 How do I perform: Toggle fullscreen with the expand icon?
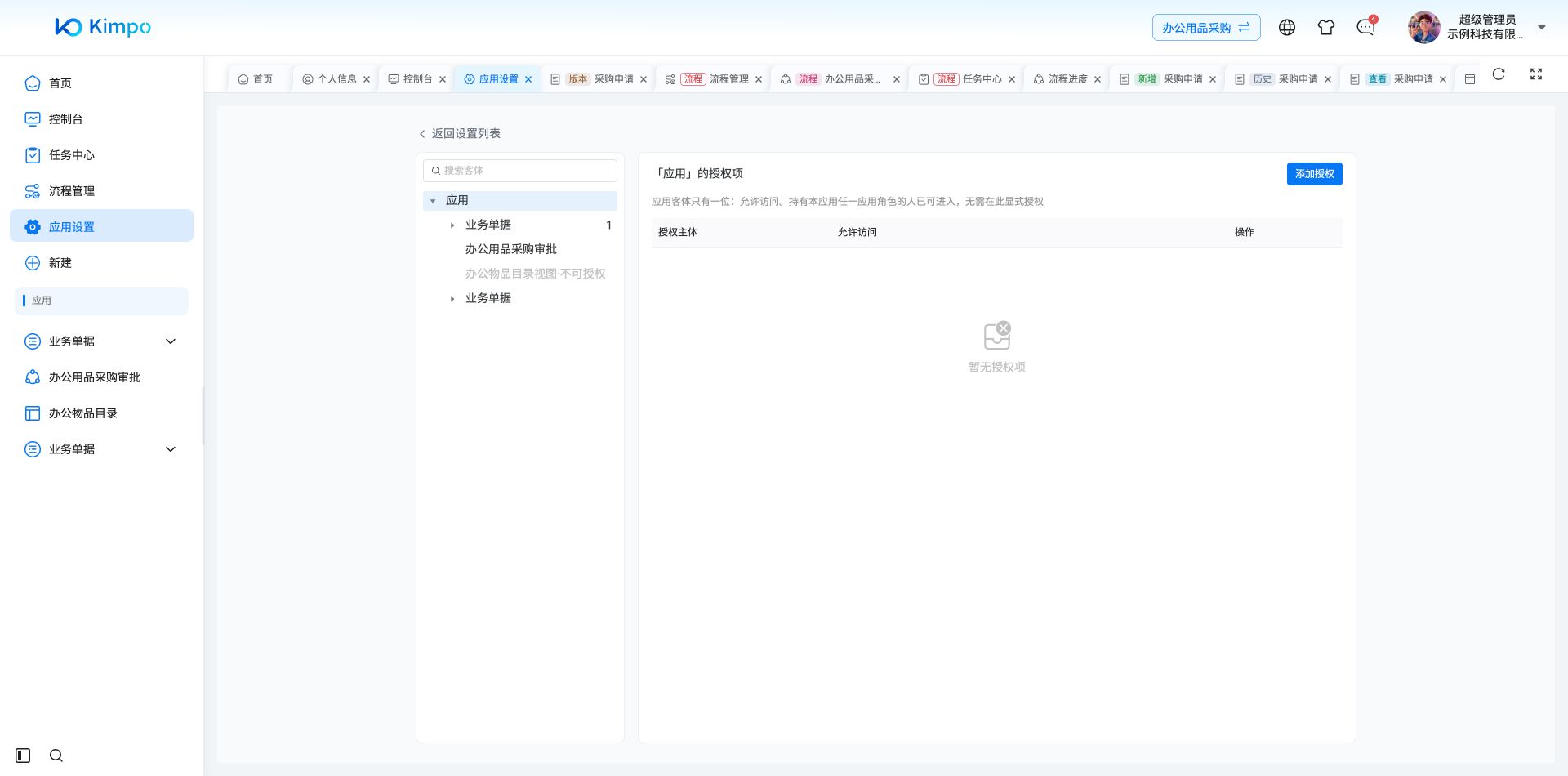1536,74
